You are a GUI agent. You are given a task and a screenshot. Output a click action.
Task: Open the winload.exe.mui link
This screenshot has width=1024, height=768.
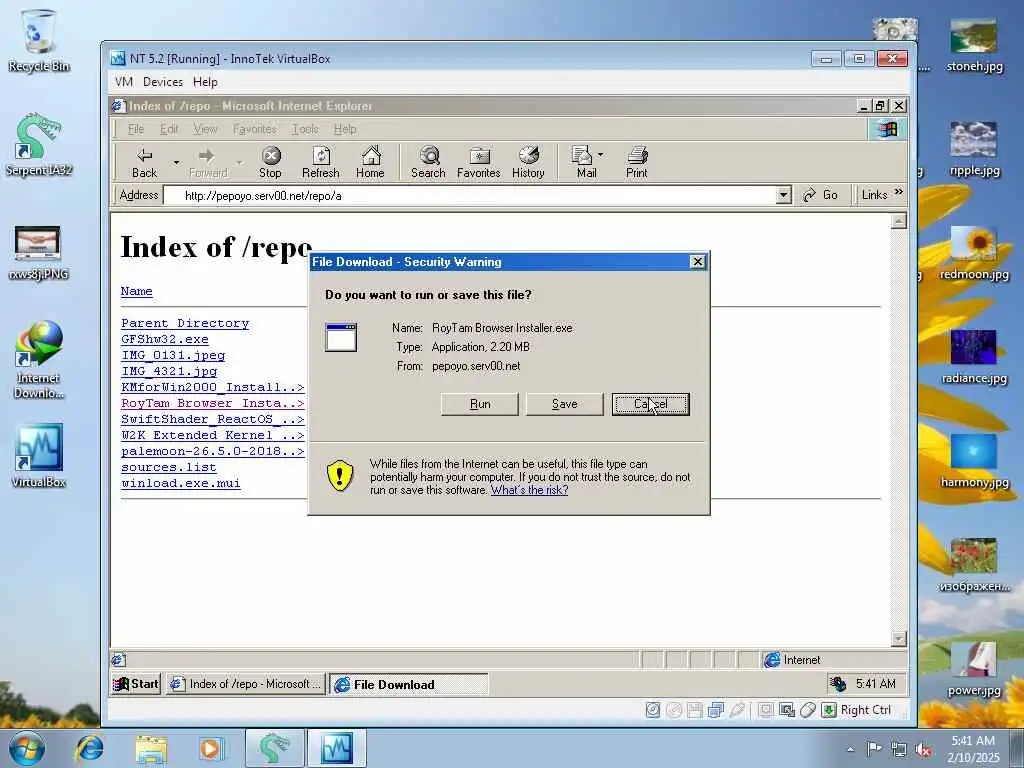(x=181, y=483)
